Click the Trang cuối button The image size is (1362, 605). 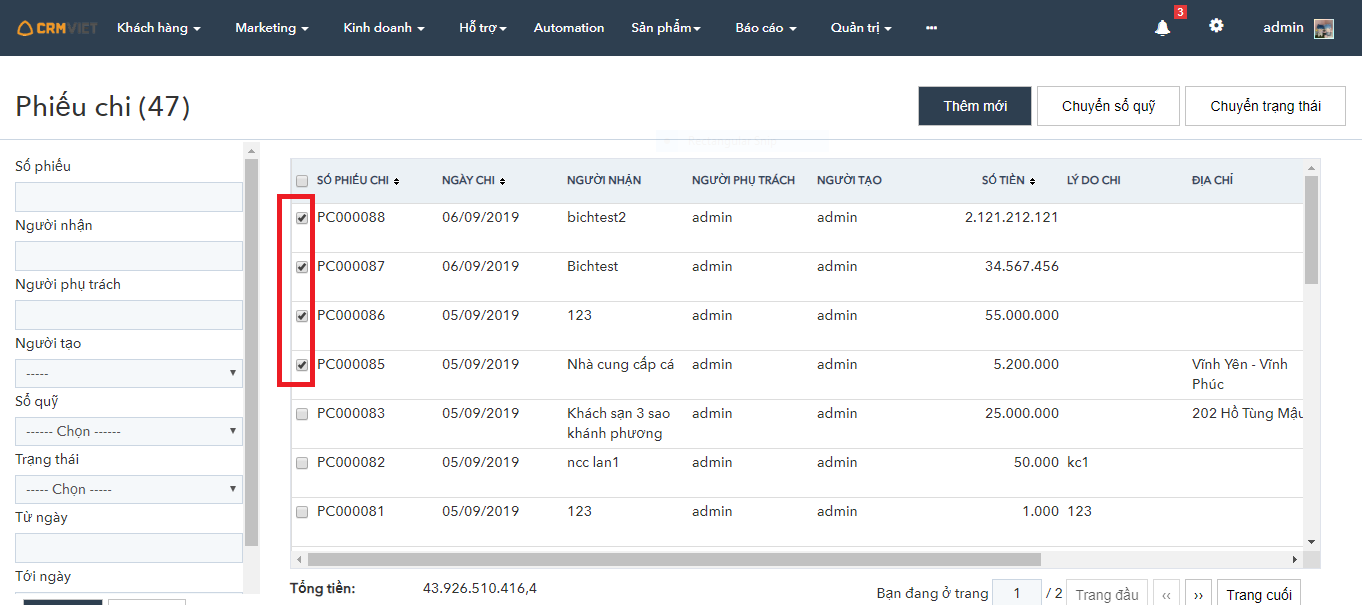[1259, 594]
